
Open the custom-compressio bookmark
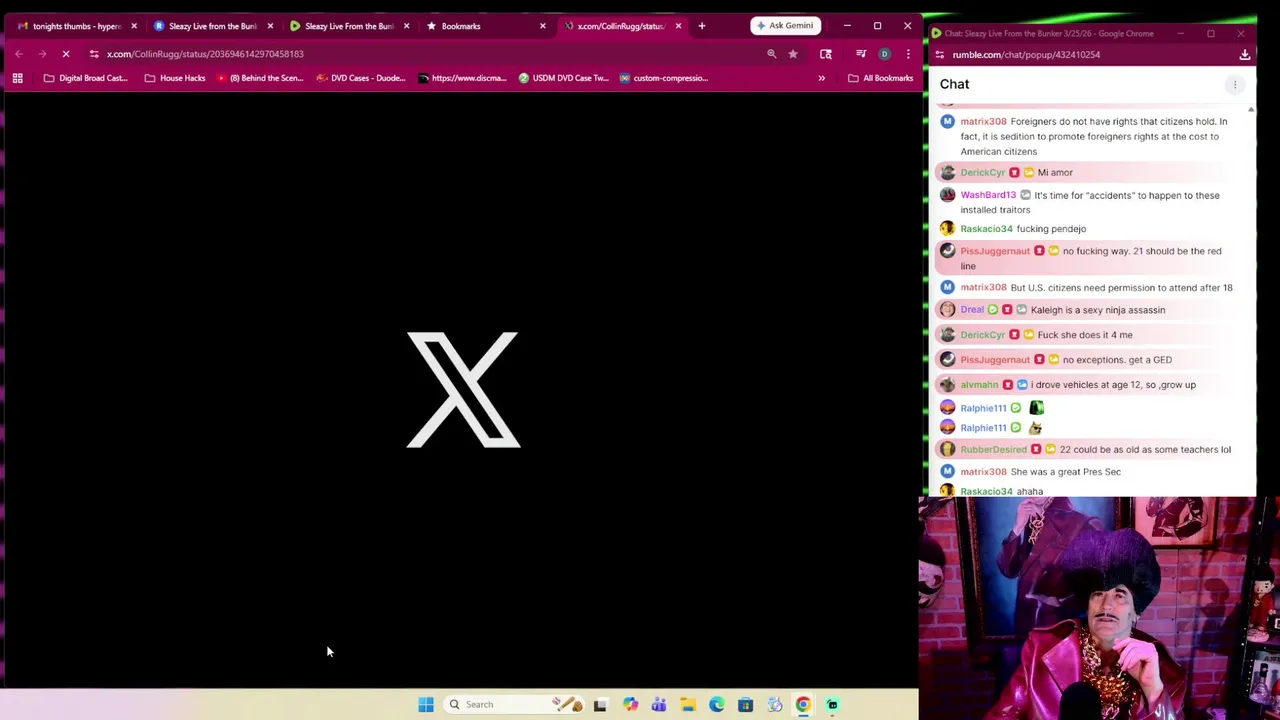point(663,78)
